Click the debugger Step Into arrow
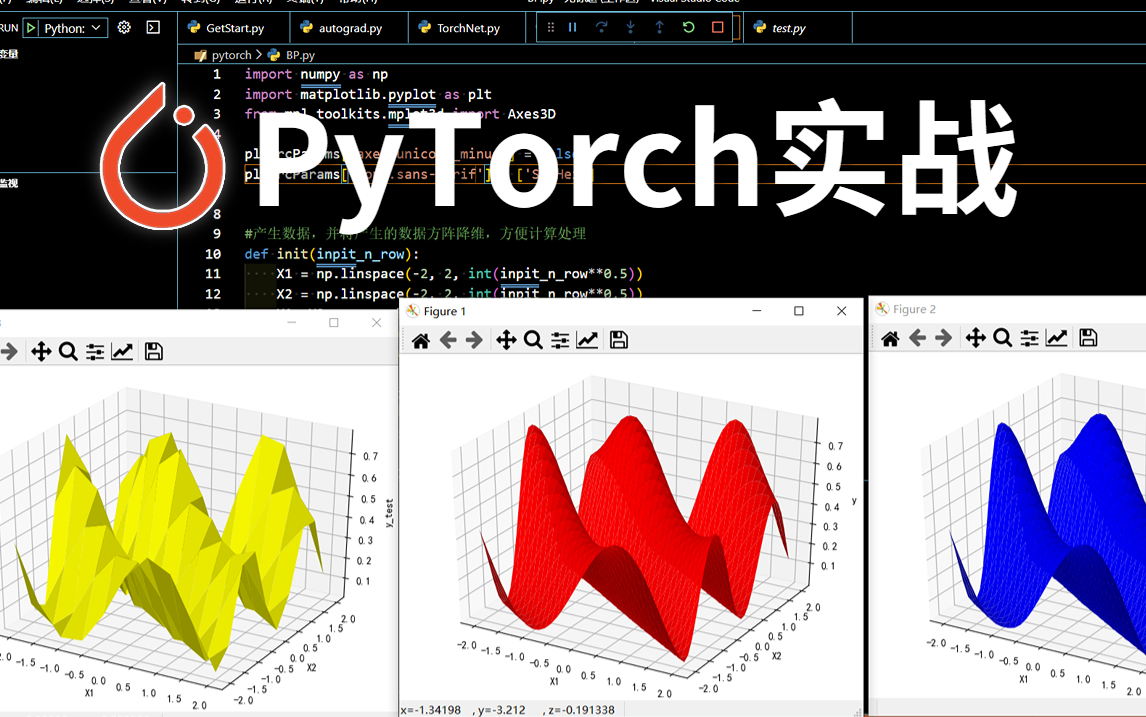This screenshot has height=717, width=1146. click(631, 27)
